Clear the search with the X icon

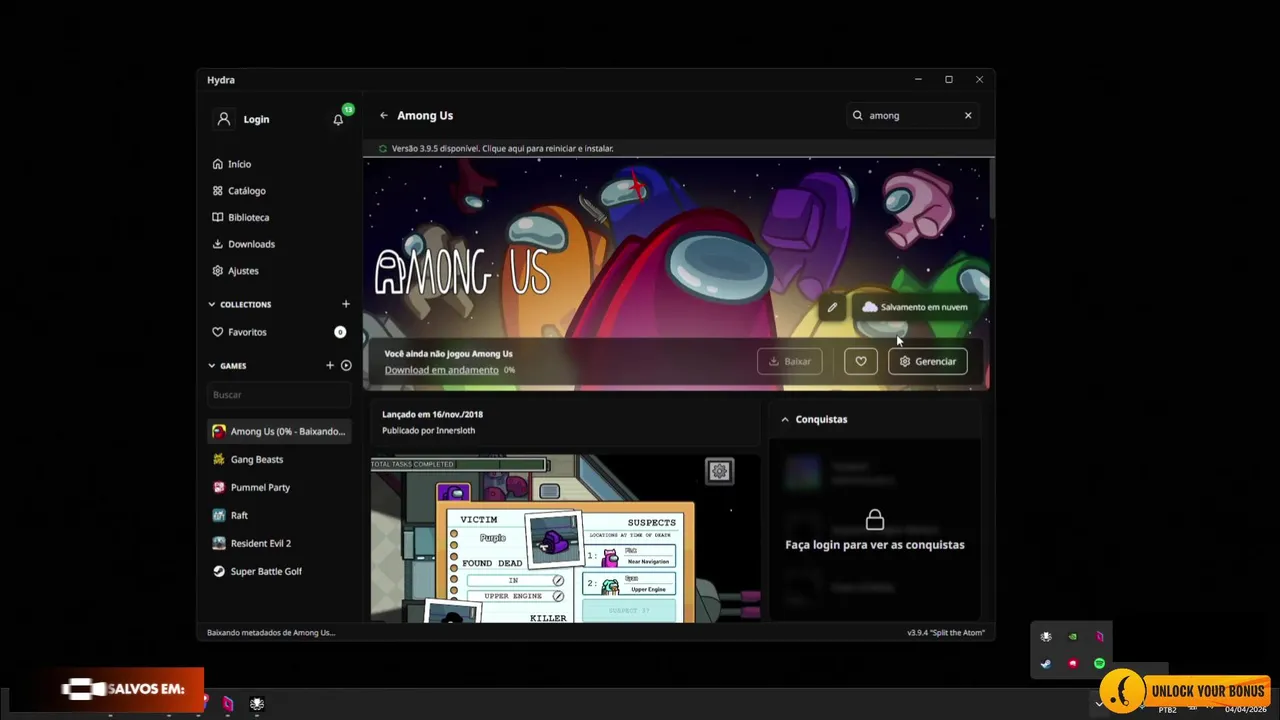coord(968,116)
